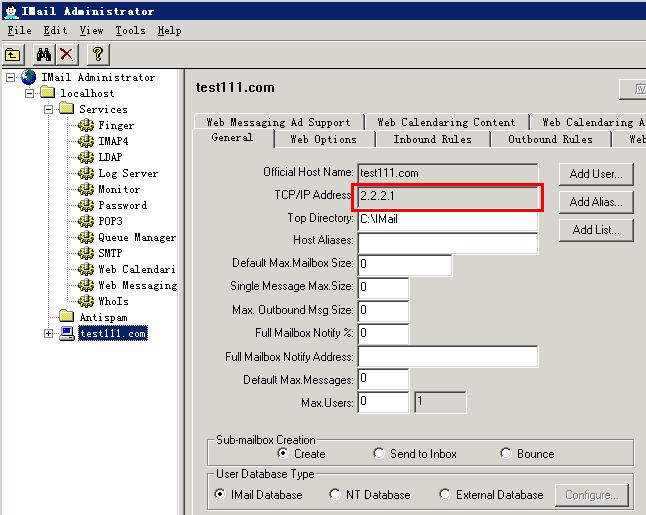646x515 pixels.
Task: Select the Log Server service
Action: click(127, 174)
